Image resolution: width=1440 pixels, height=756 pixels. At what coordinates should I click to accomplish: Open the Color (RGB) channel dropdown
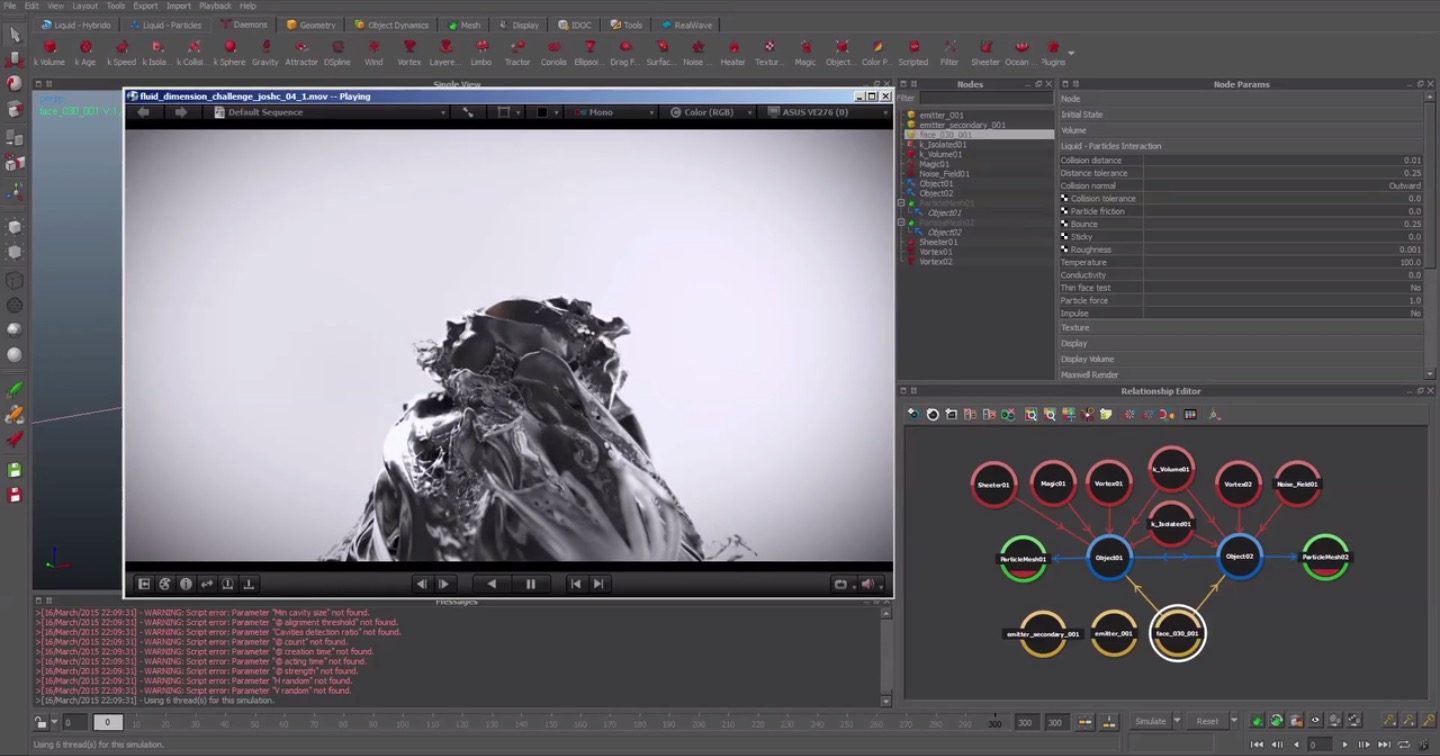(x=708, y=112)
